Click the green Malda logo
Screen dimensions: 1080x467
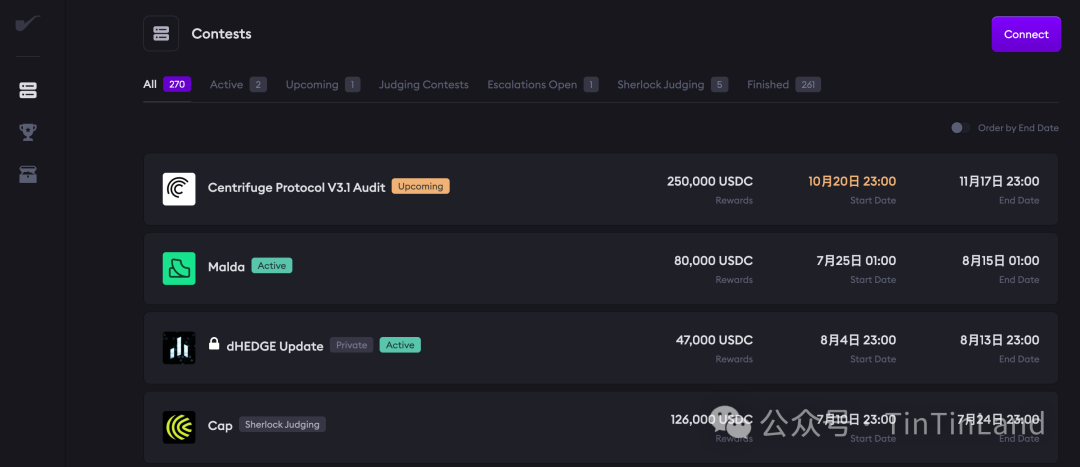point(179,269)
